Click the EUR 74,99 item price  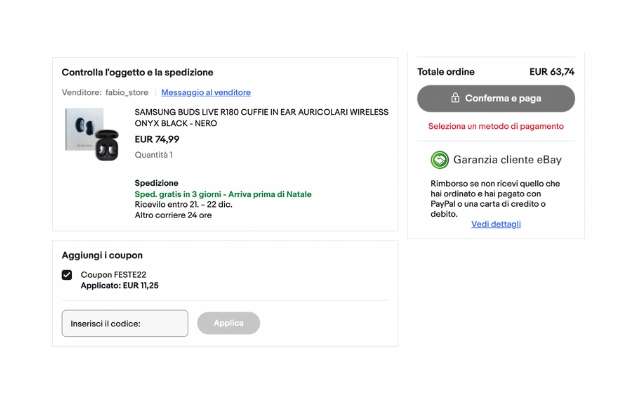tap(157, 140)
